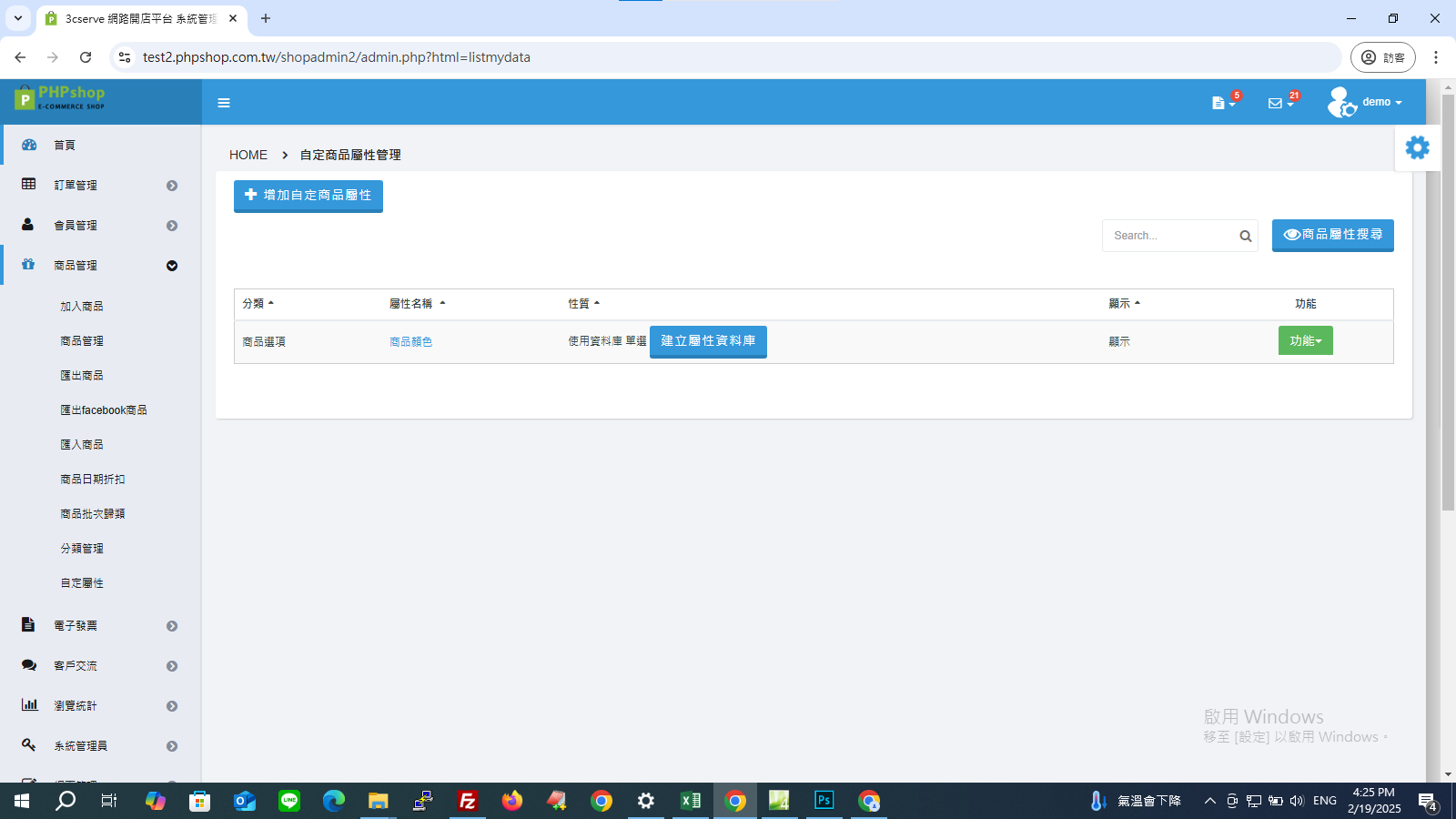Viewport: 1456px width, 819px height.
Task: Click the 建立屬性資料庫 button
Action: coord(708,341)
